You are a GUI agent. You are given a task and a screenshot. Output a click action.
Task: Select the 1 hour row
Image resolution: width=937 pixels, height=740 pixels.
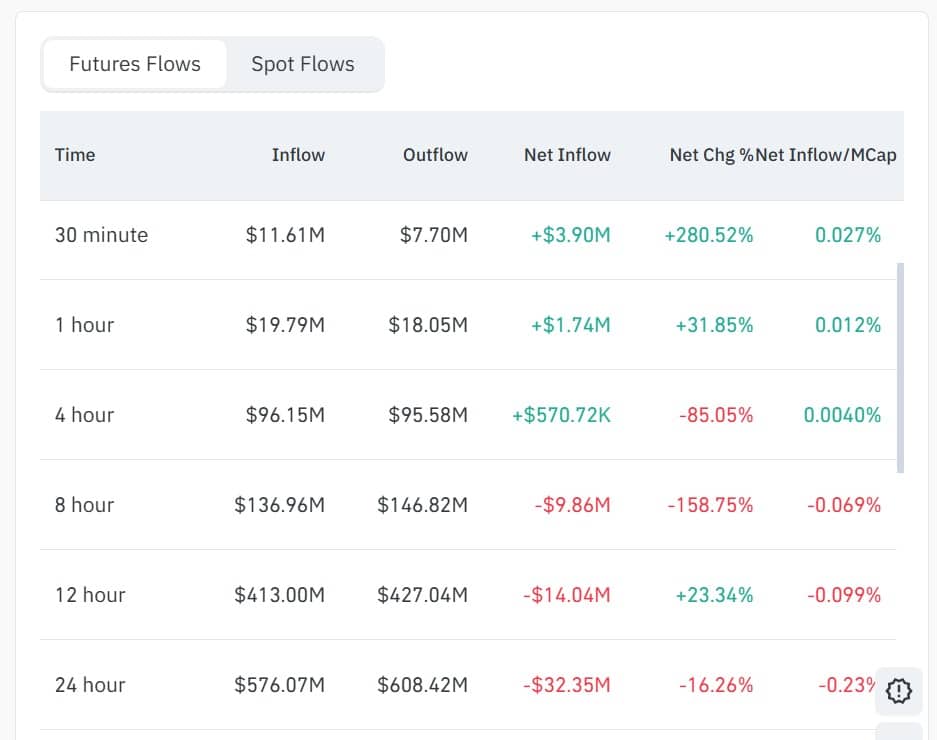click(85, 325)
